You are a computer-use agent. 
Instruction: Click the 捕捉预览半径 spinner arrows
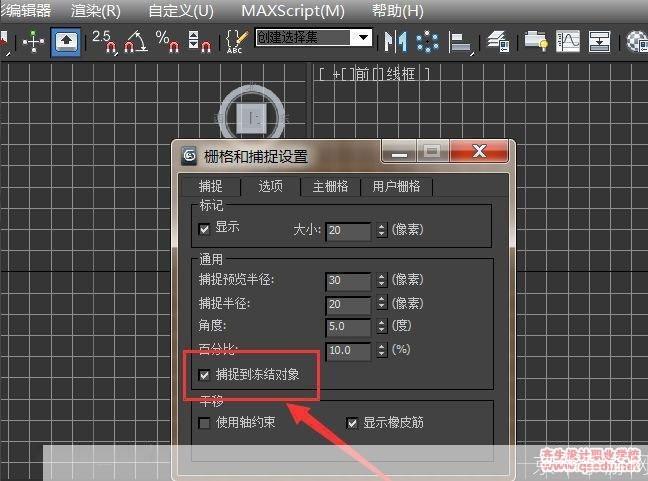[x=381, y=281]
